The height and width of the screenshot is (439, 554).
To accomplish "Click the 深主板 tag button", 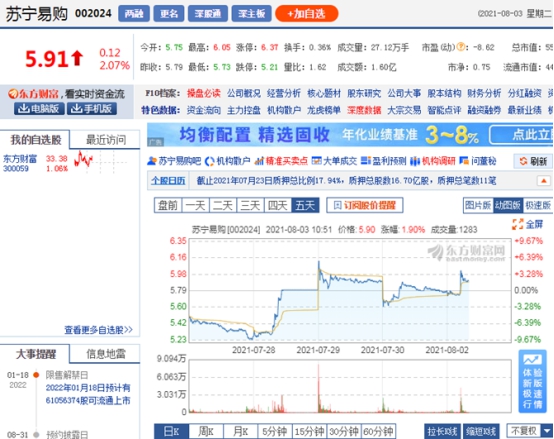I will (x=252, y=14).
